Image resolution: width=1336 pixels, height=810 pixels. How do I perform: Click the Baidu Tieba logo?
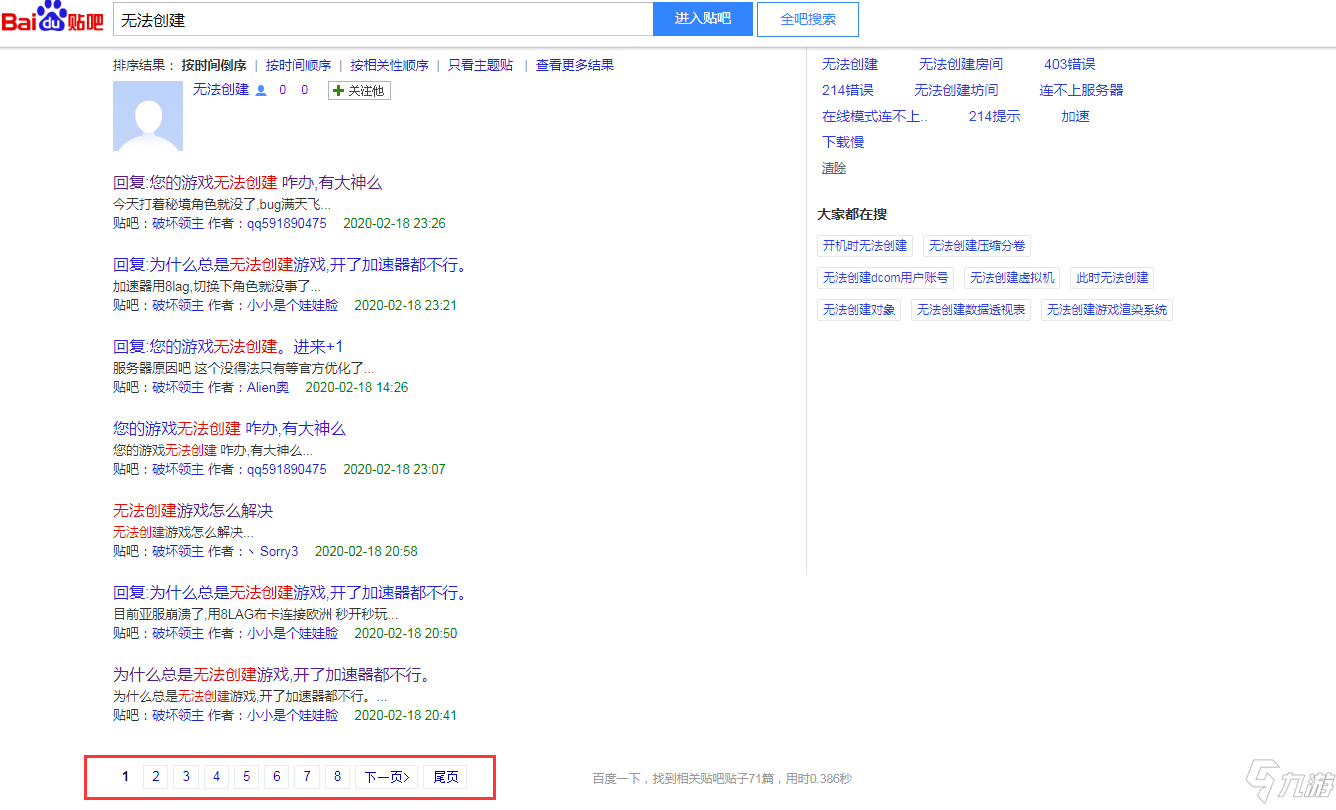[52, 18]
